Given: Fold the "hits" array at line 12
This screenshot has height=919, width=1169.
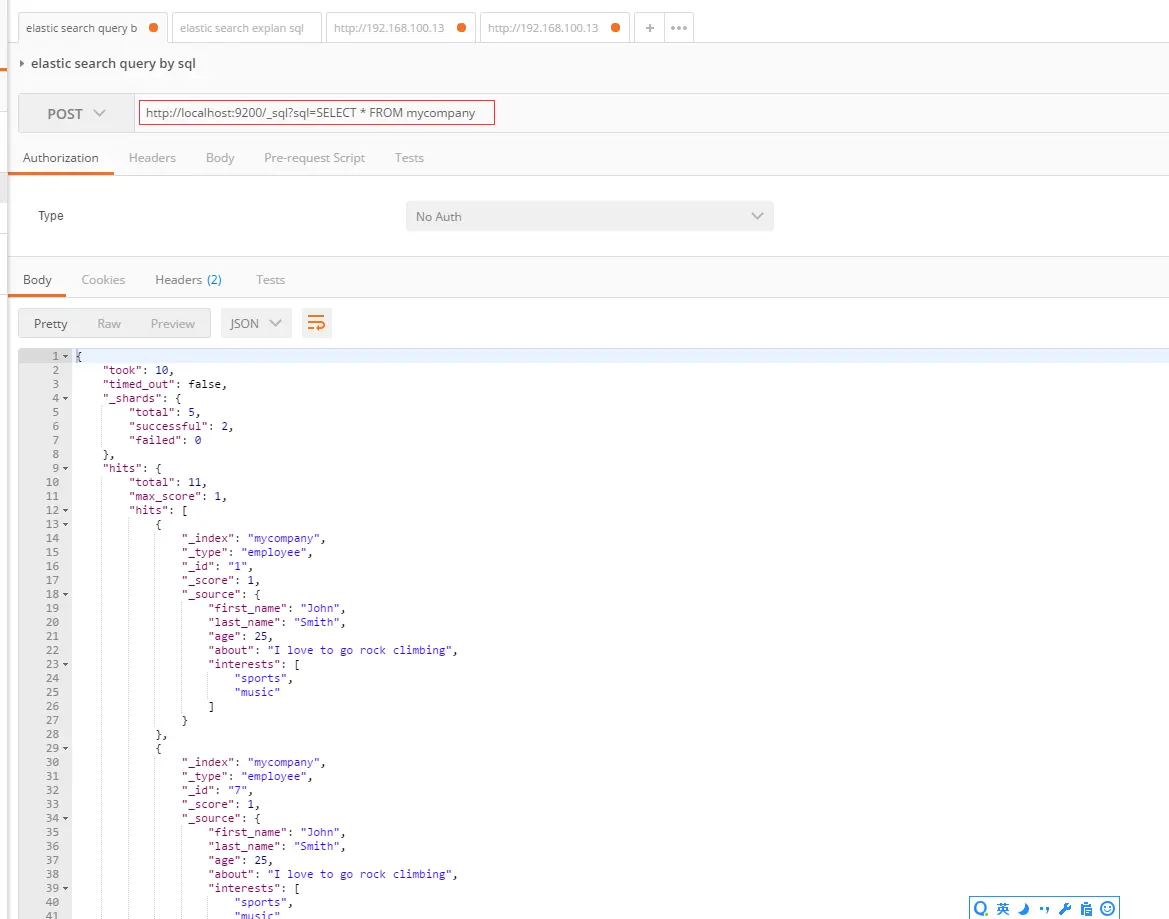Looking at the screenshot, I should (66, 511).
